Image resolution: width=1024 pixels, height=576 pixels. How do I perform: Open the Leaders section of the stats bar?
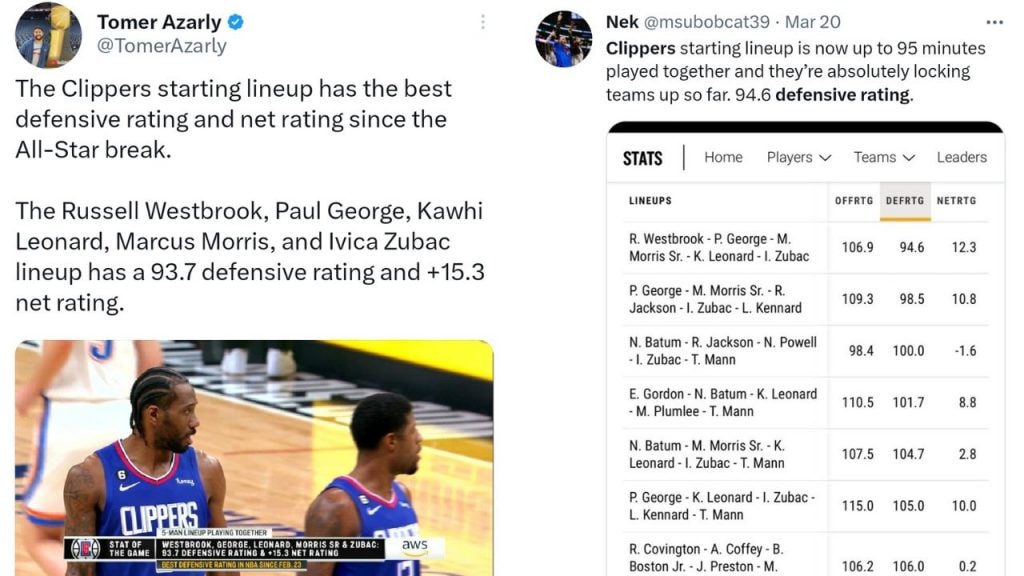(961, 157)
